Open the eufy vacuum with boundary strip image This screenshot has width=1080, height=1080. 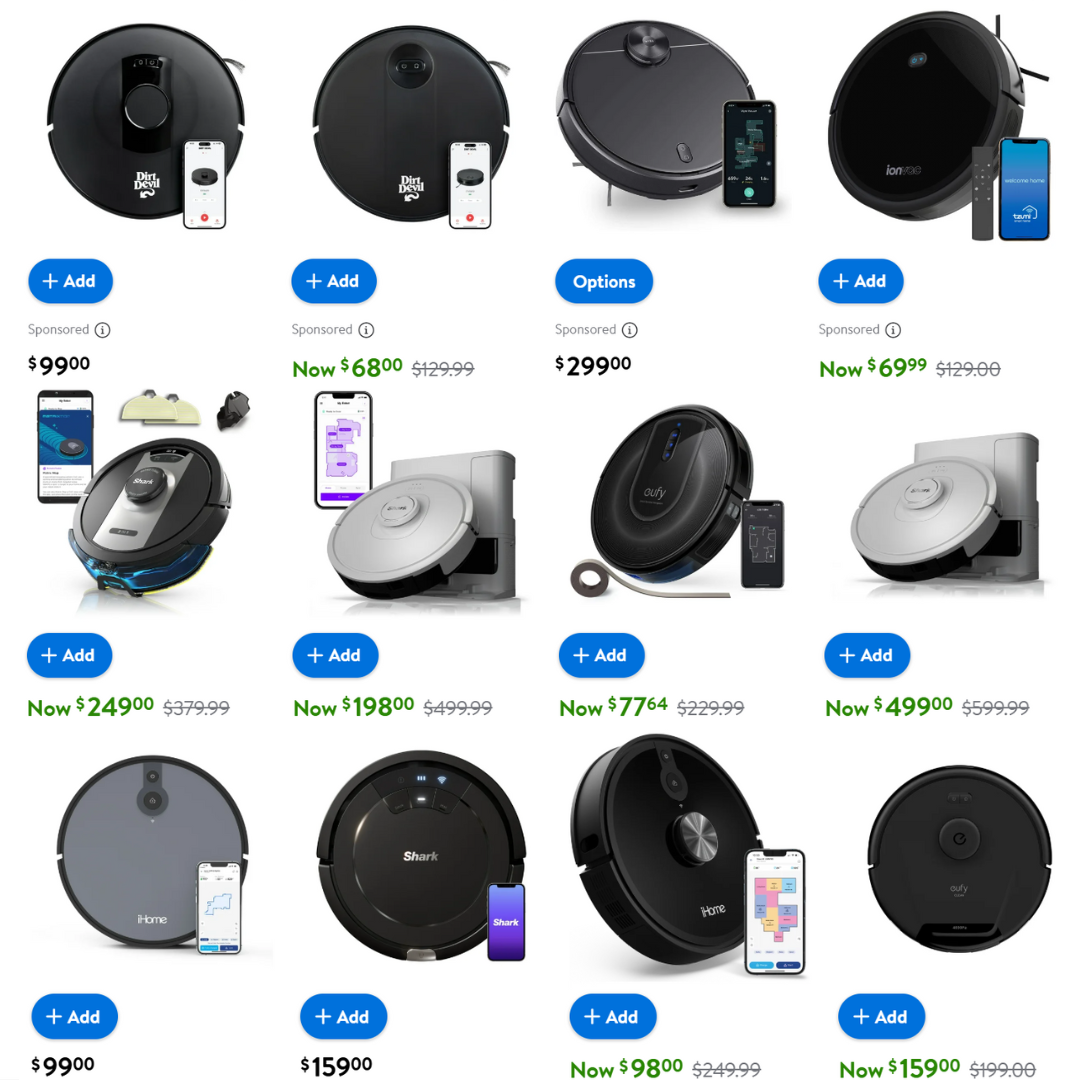tap(678, 501)
